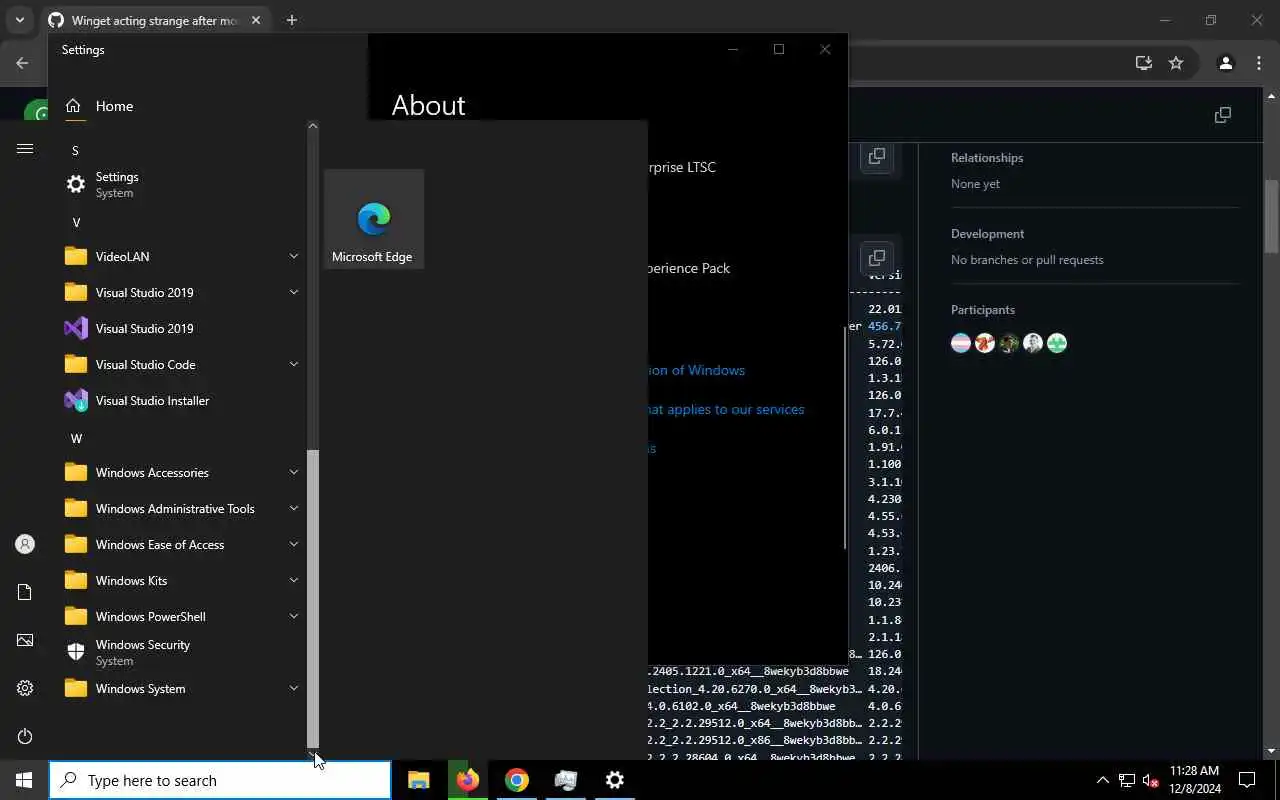Open user account icon in Start rail
Viewport: 1280px width, 800px height.
click(25, 544)
